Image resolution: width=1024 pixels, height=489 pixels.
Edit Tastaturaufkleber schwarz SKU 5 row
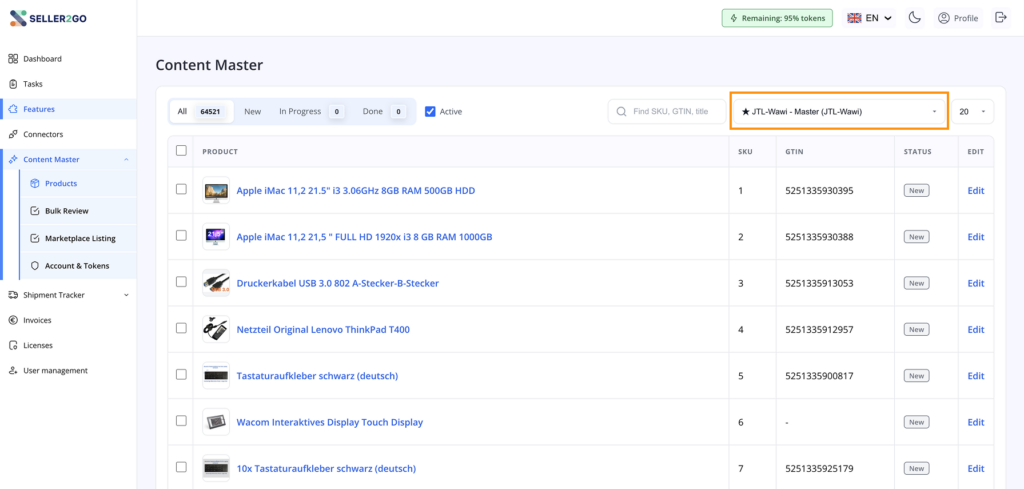point(975,376)
